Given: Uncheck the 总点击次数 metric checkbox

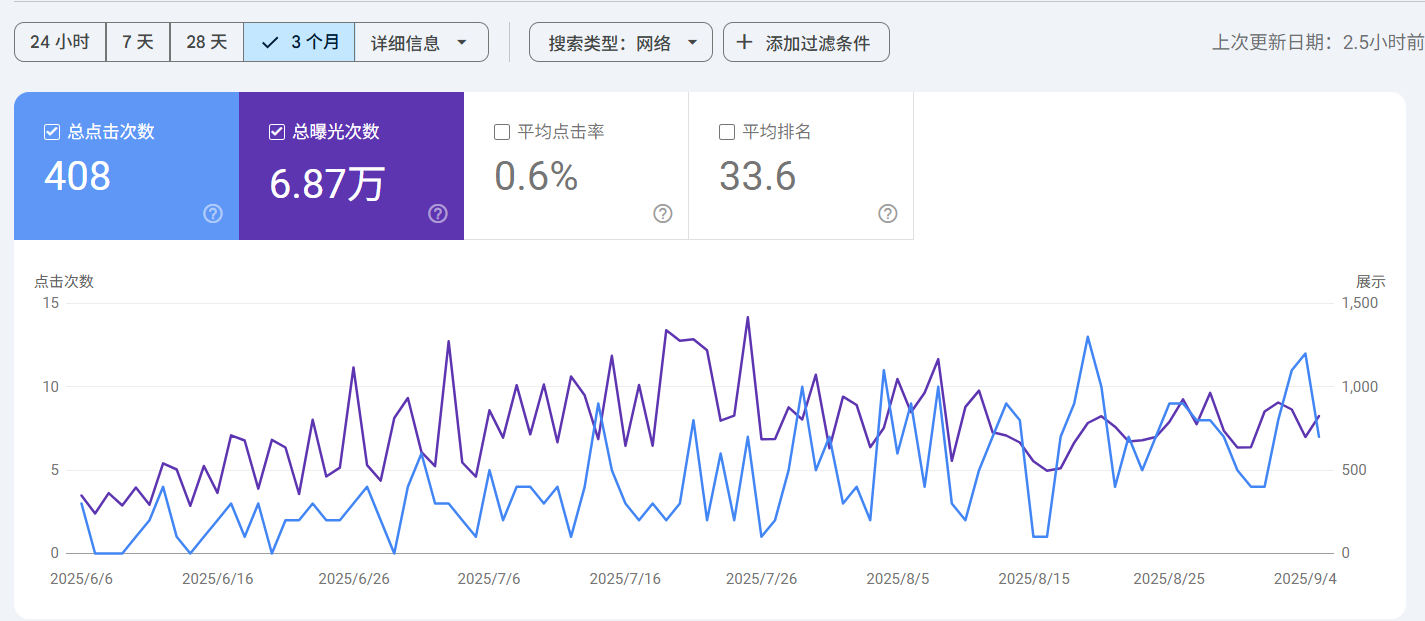Looking at the screenshot, I should pos(50,131).
